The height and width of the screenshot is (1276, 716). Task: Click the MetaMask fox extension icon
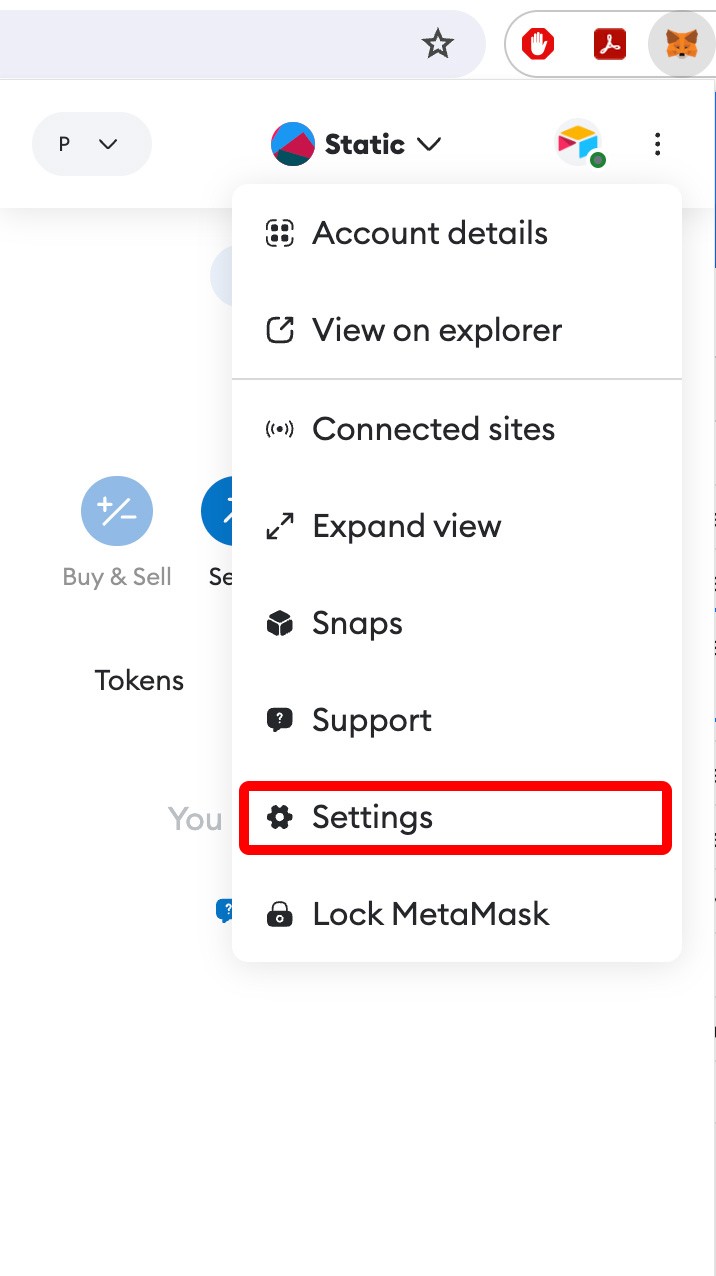(x=682, y=45)
